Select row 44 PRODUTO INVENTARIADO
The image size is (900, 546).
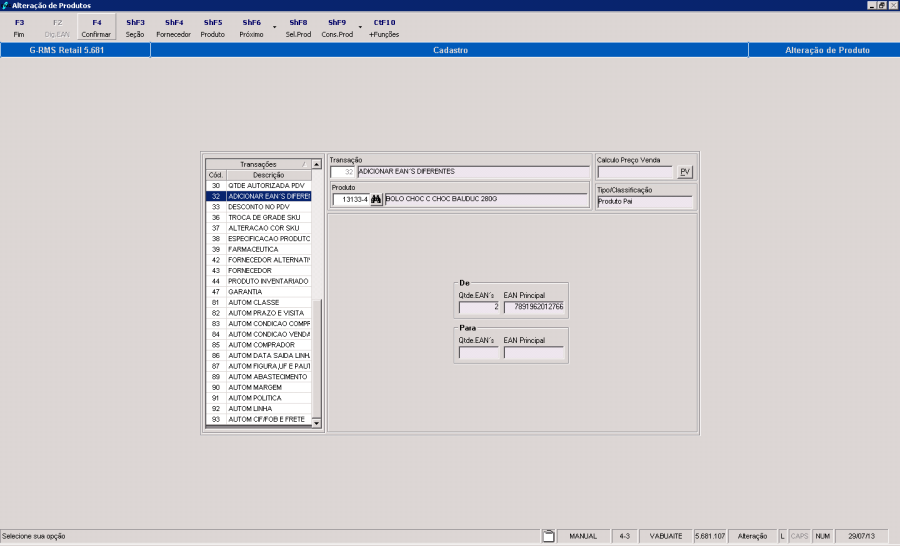(x=258, y=281)
